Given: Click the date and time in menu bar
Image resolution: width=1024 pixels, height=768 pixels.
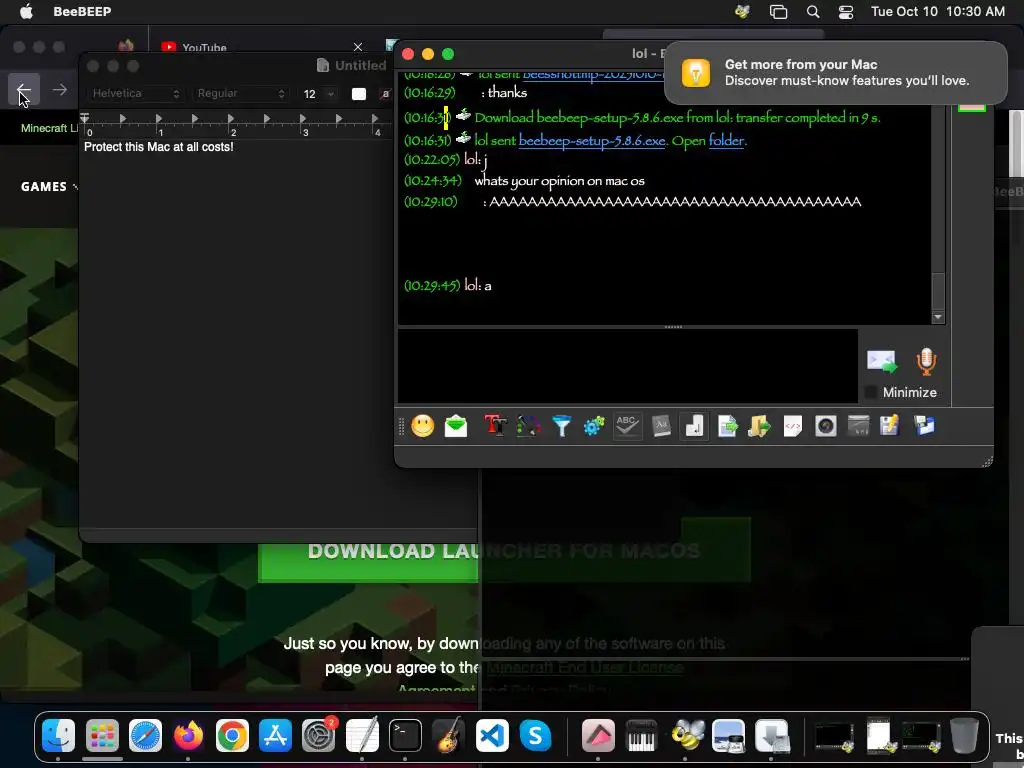Looking at the screenshot, I should pyautogui.click(x=938, y=12).
